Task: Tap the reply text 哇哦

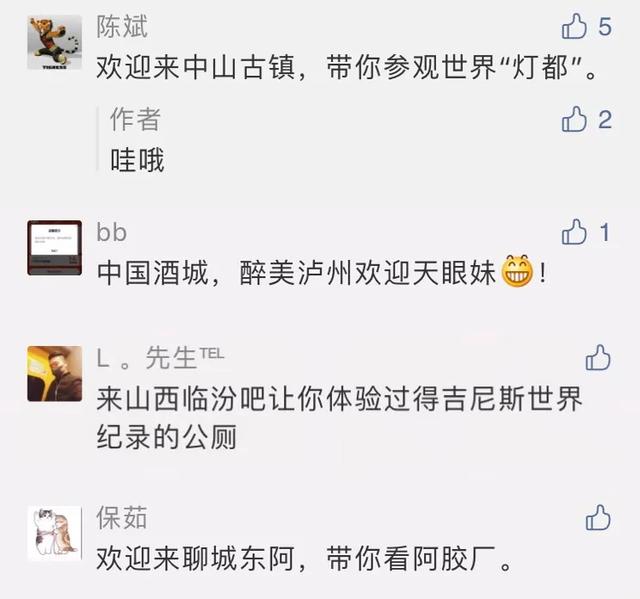Action: [138, 160]
